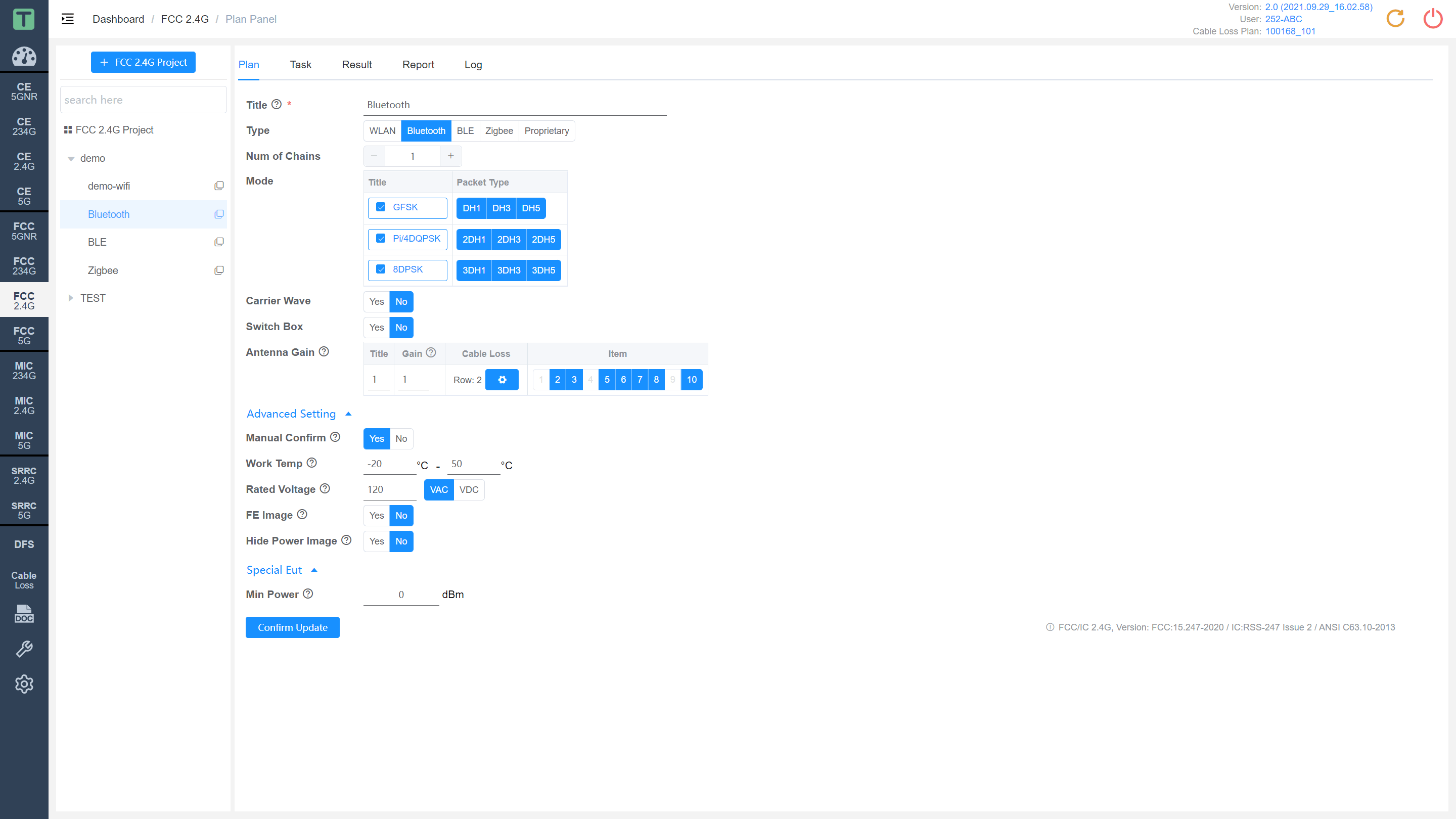Set Carrier Wave to Yes
This screenshot has width=1456, height=819.
(377, 302)
